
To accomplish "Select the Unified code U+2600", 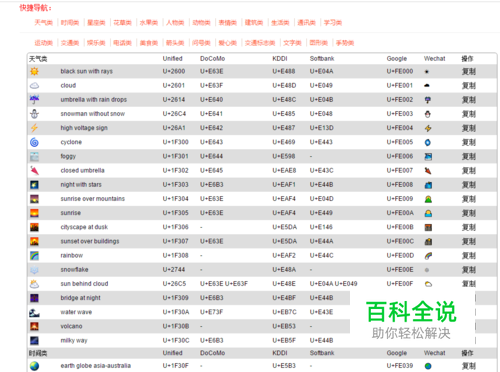I will point(174,71).
